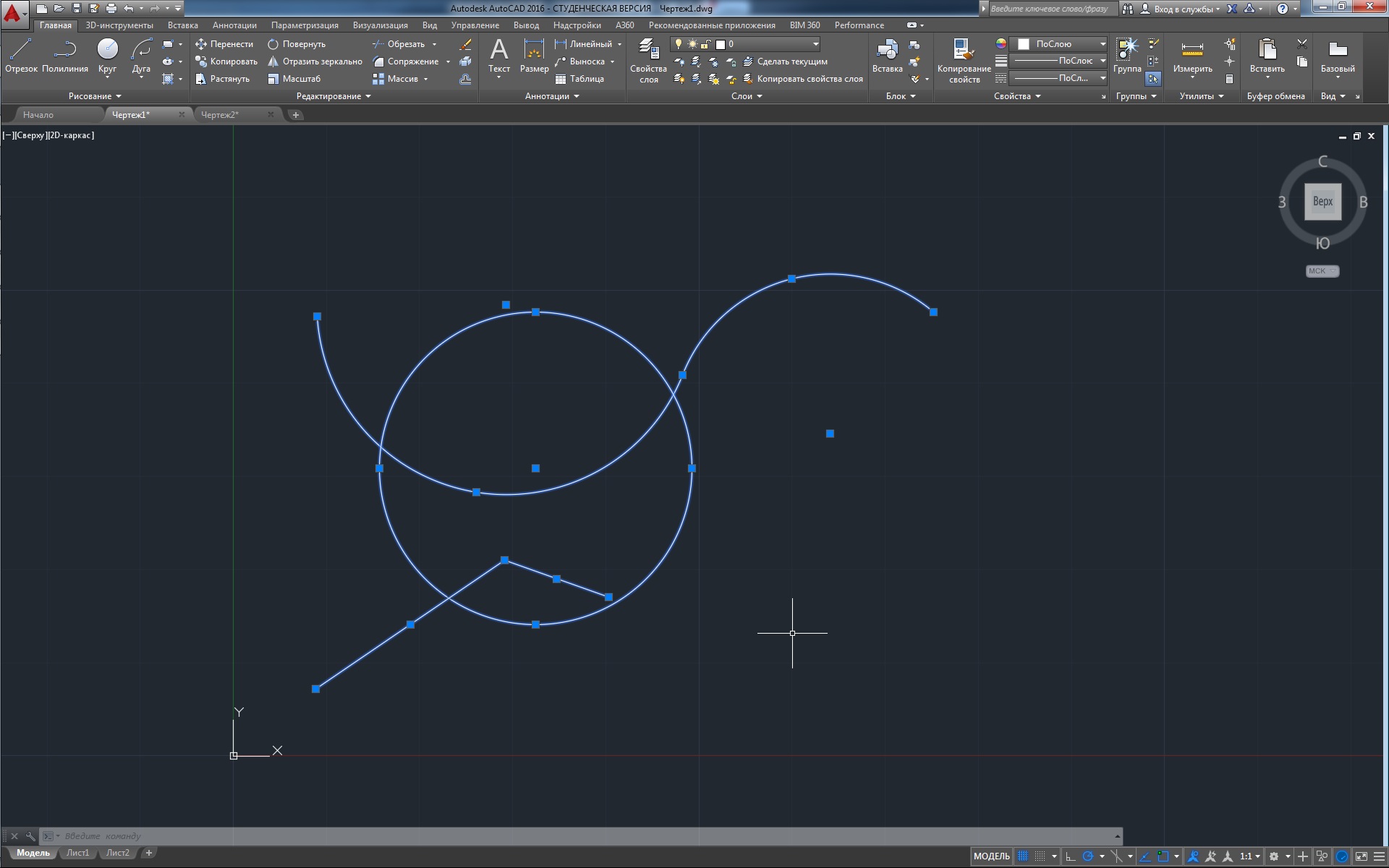Screen dimensions: 1389x868
Task: Toggle snap mode dots in status bar
Action: (x=1040, y=856)
